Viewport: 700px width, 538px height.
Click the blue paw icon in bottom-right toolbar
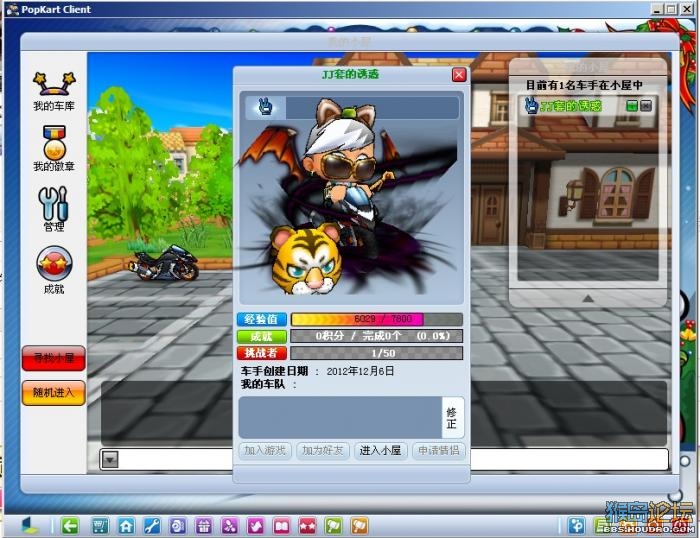click(x=576, y=526)
